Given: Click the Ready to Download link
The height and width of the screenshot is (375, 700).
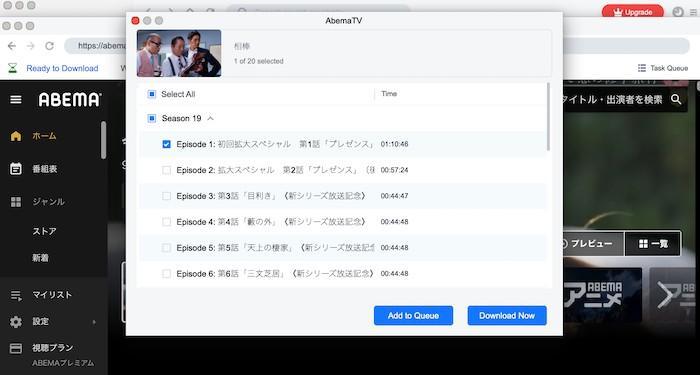Looking at the screenshot, I should (62, 68).
